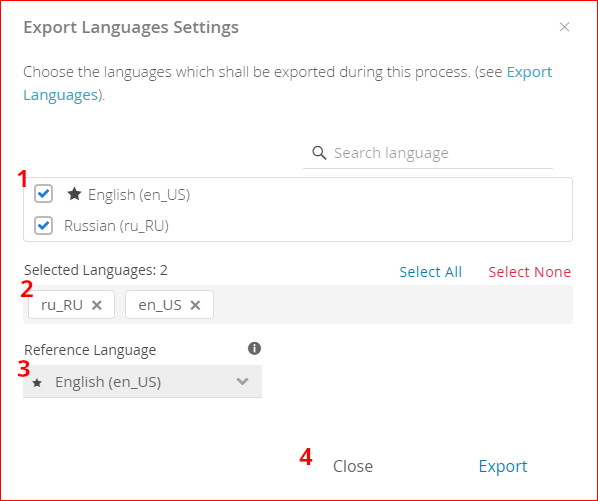Click the Select None link

529,272
